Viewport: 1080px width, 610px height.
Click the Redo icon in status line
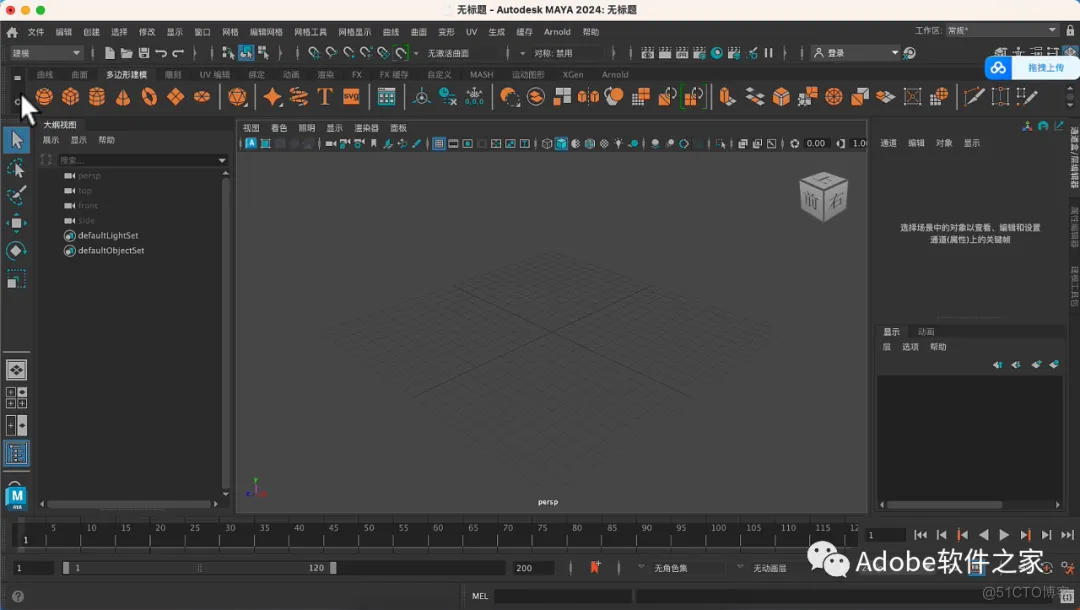[x=178, y=53]
